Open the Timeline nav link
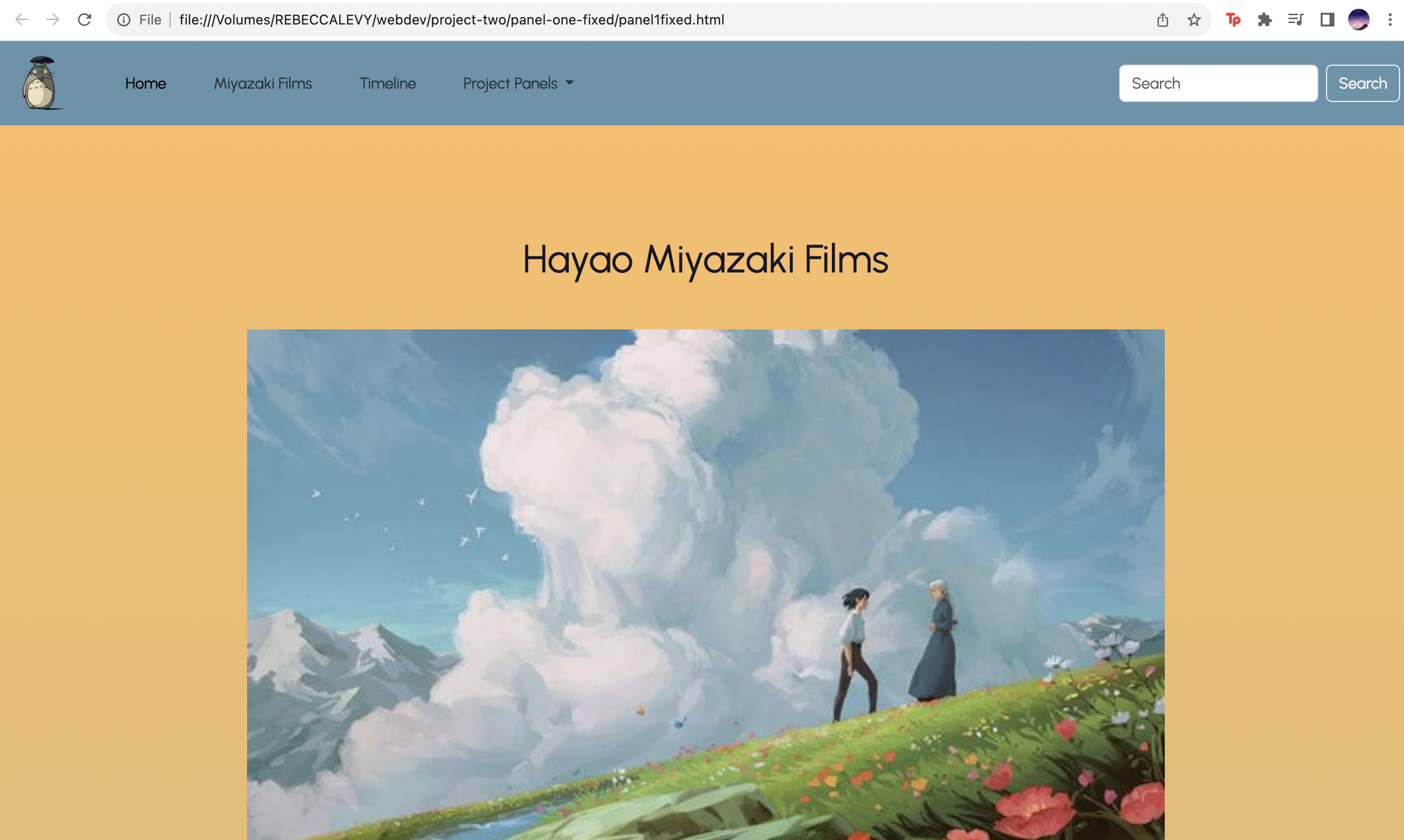The height and width of the screenshot is (840, 1404). click(387, 83)
